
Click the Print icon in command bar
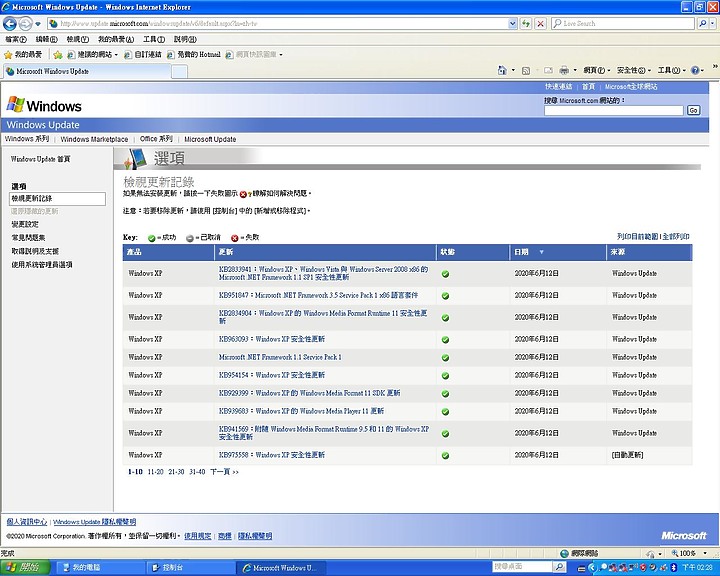564,70
